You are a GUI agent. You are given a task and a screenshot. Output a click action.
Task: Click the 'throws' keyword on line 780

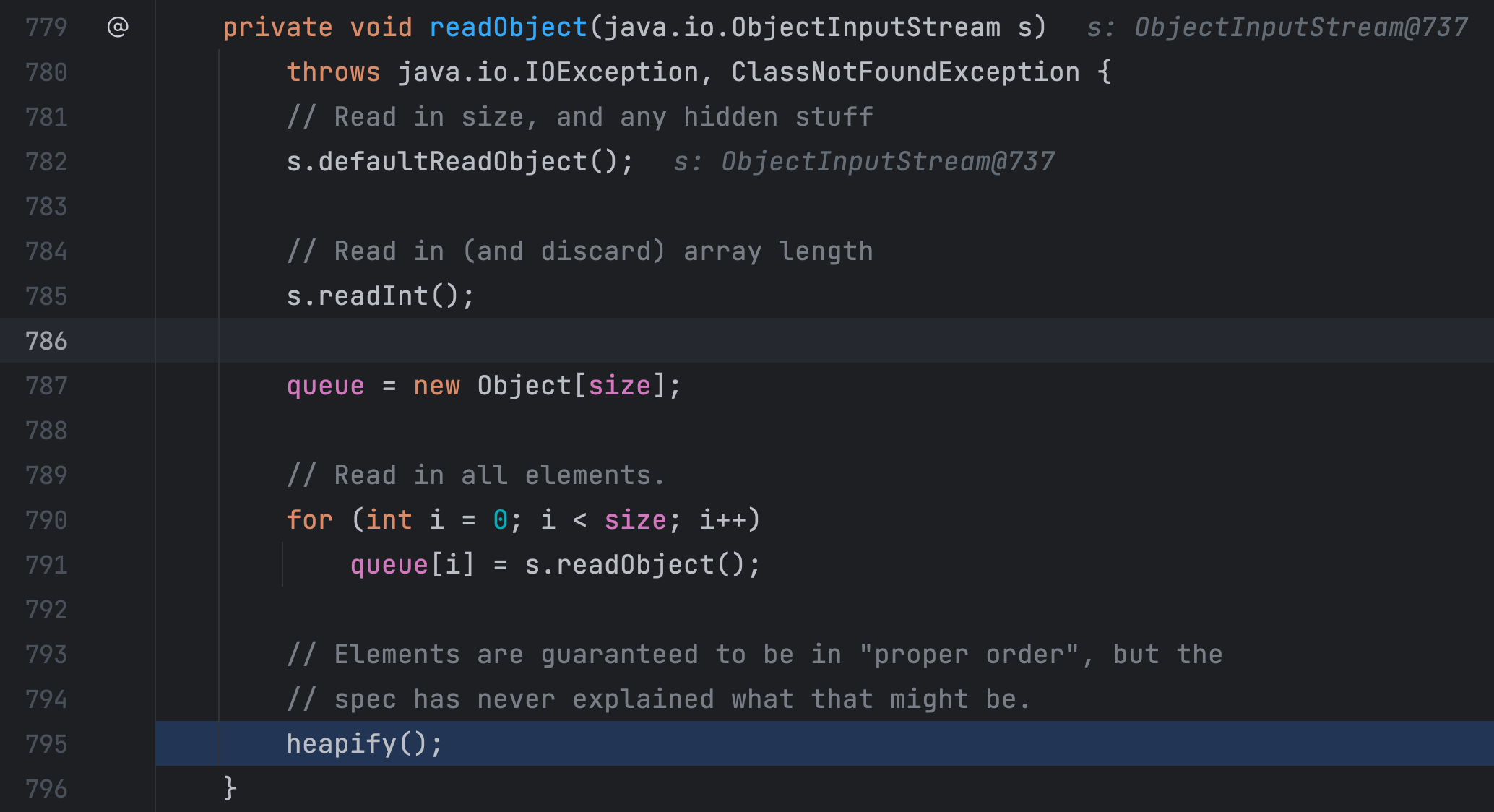pyautogui.click(x=333, y=72)
